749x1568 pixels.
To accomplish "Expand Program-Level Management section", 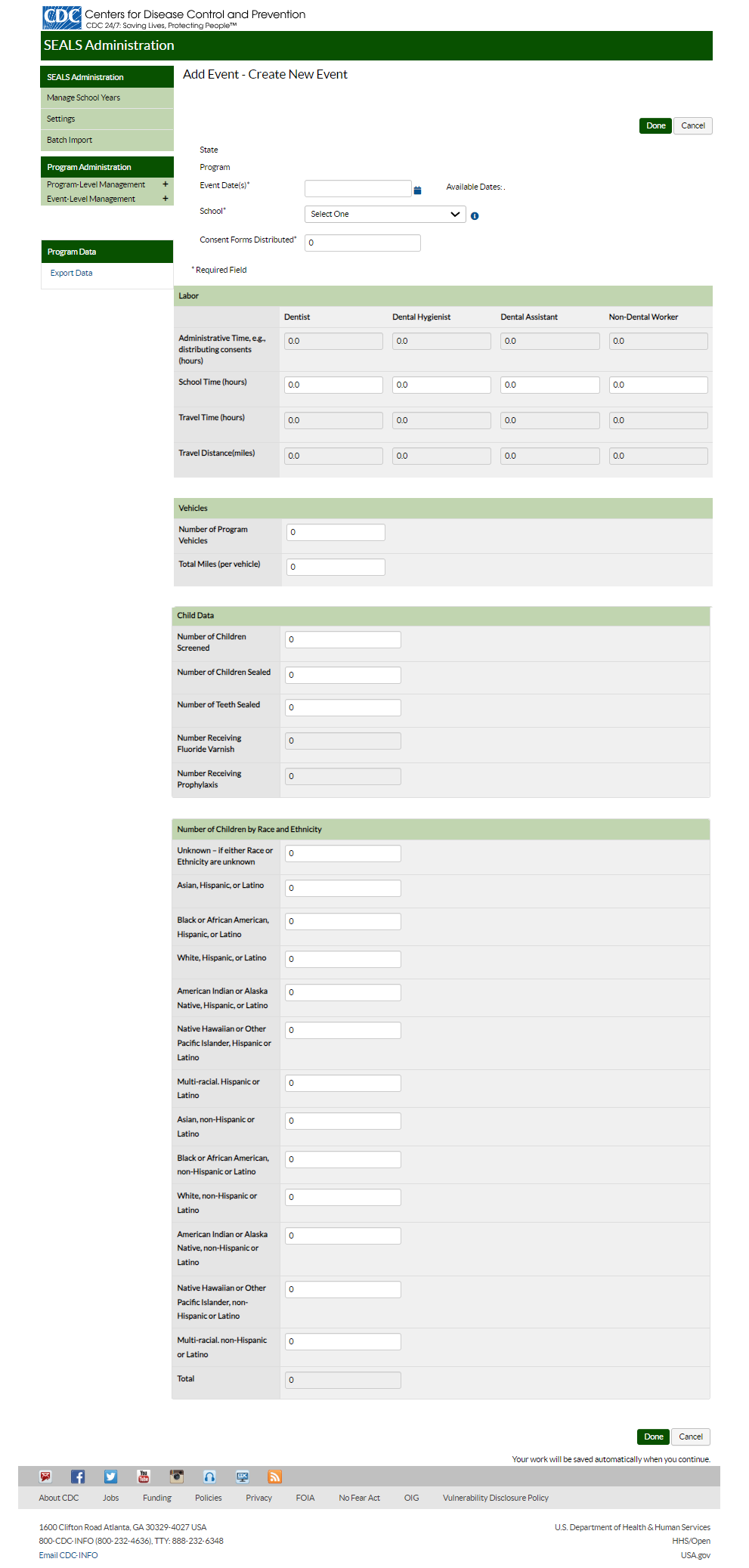I will point(166,184).
